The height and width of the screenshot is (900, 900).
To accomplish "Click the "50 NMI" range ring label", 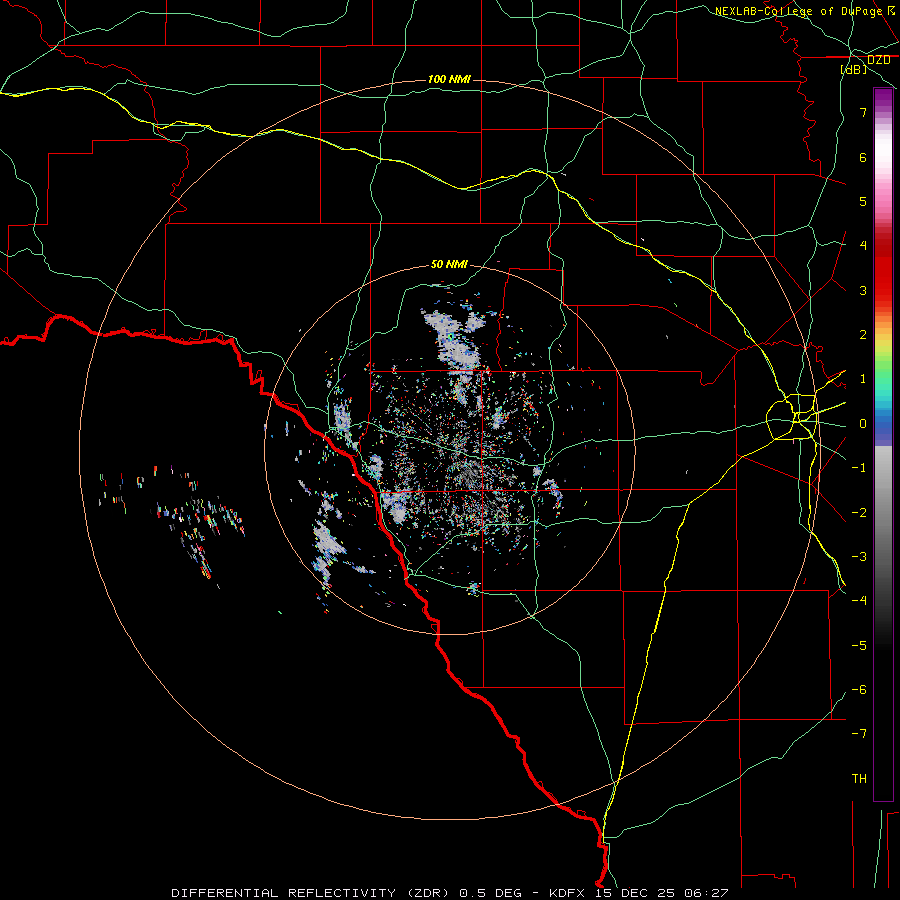I will [449, 264].
